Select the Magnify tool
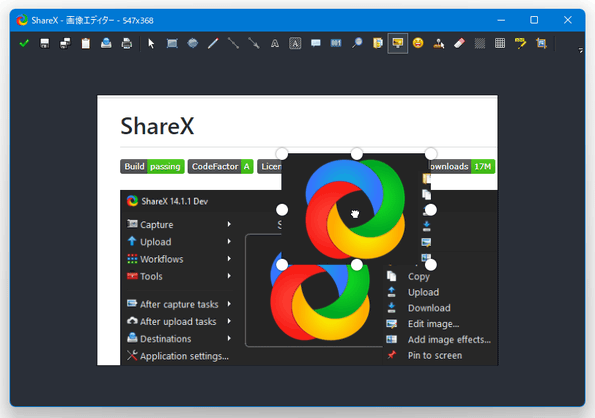Screen dimensions: 595x418 [357, 43]
